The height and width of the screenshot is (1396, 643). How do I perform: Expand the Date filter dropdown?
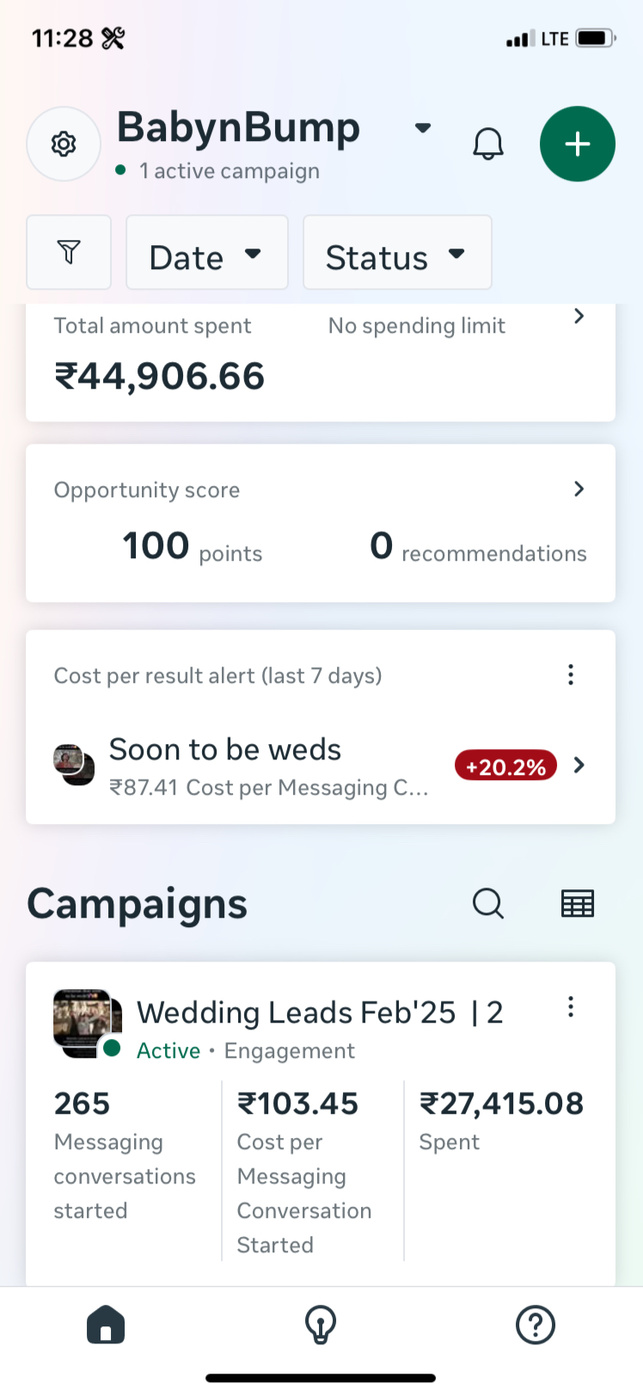point(206,254)
